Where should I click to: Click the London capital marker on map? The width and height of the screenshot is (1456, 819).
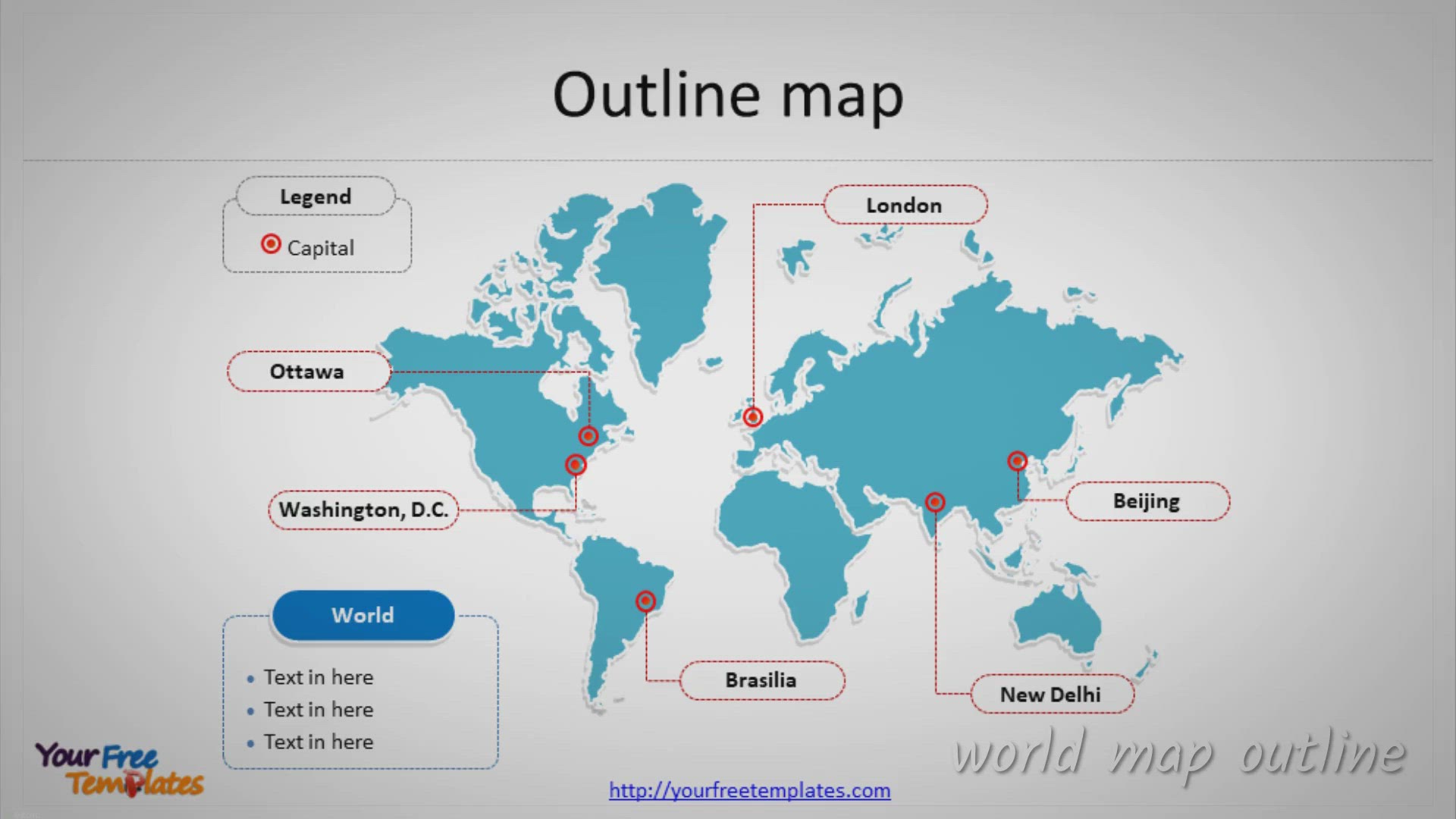[x=752, y=417]
